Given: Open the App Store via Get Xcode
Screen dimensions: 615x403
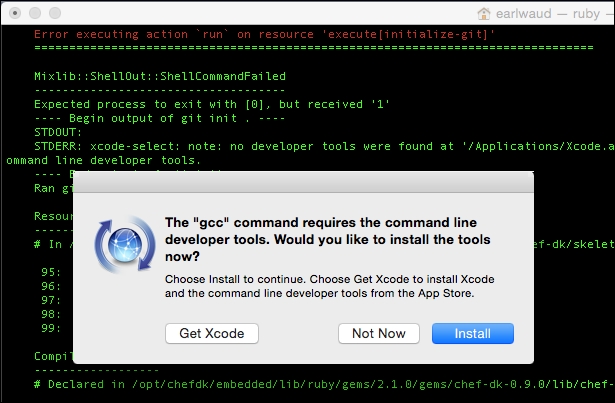Looking at the screenshot, I should coord(212,333).
